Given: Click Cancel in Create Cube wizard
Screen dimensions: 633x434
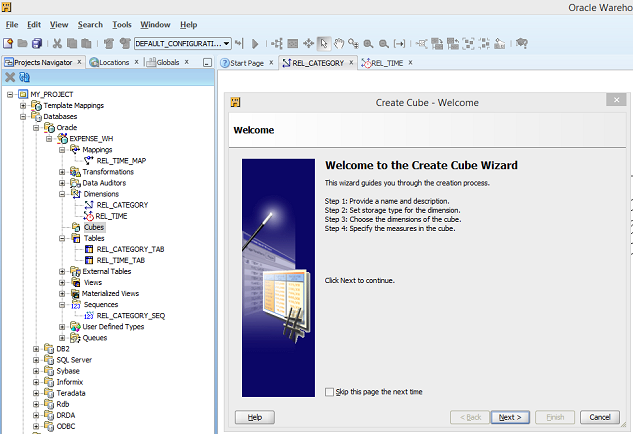Looking at the screenshot, I should (x=599, y=417).
